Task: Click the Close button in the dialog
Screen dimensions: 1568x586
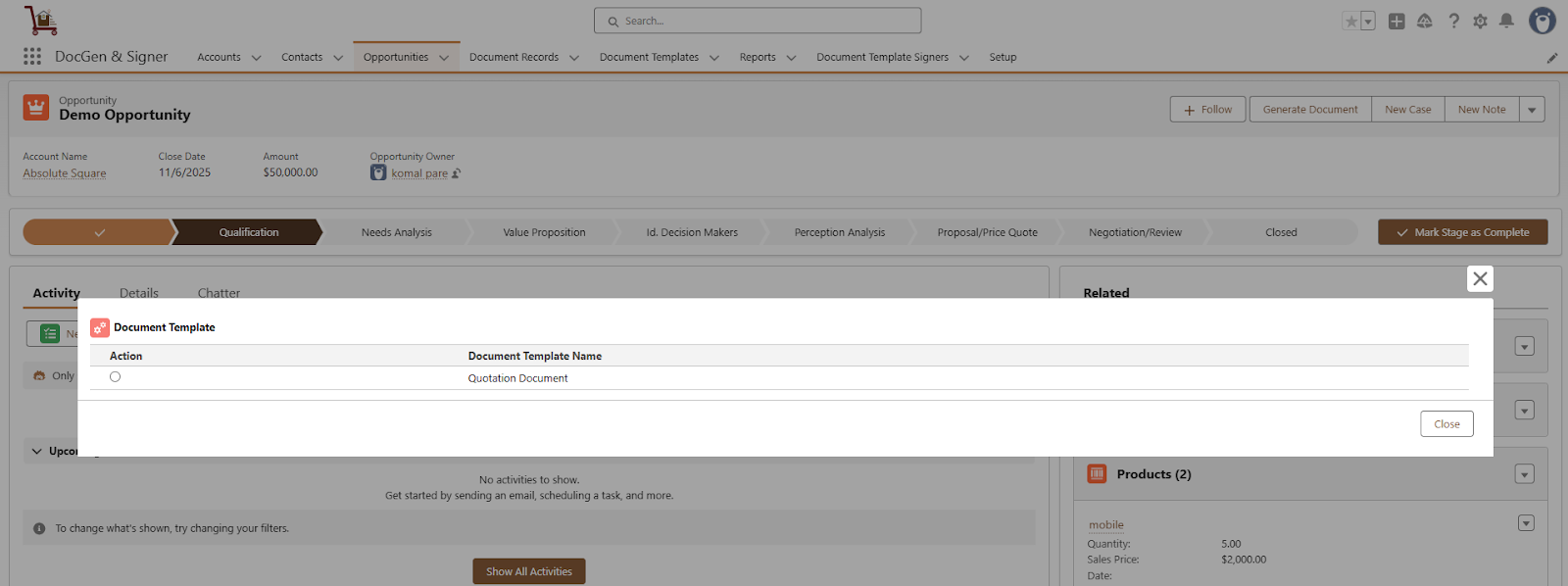Action: (1446, 424)
